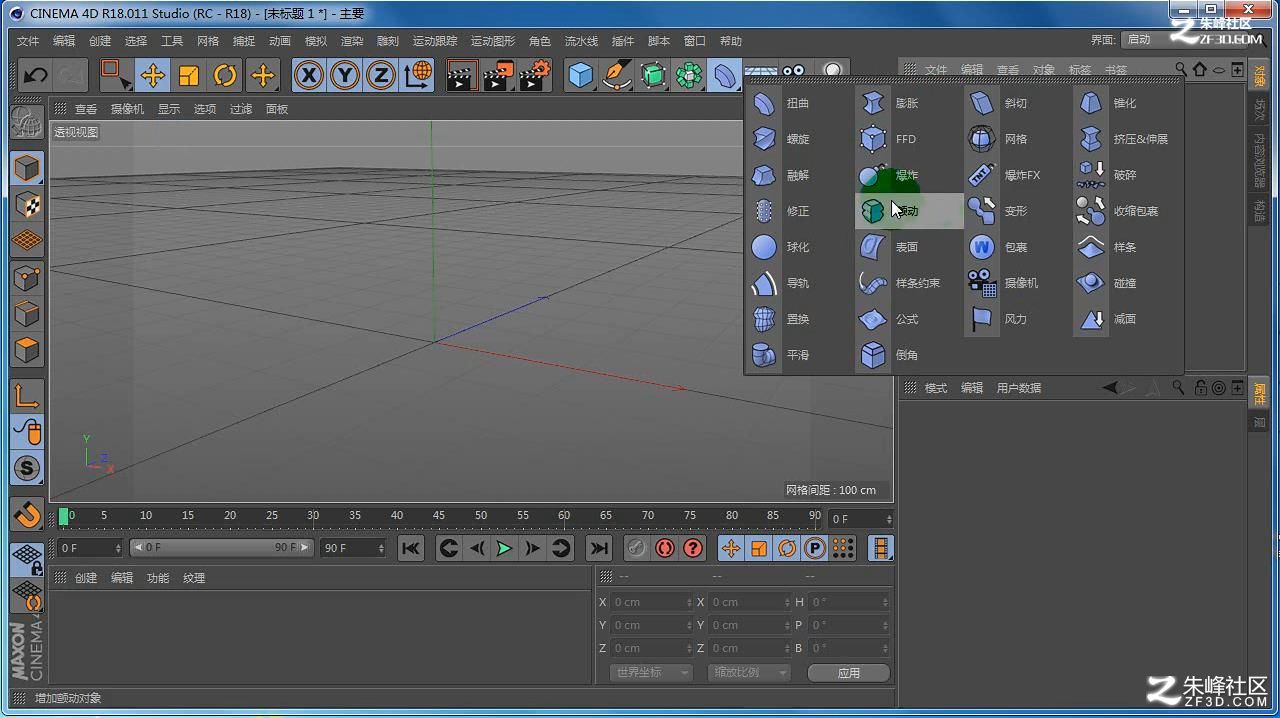The width and height of the screenshot is (1280, 718).
Task: Add the 挤压&伸展 deformer
Action: click(1124, 139)
